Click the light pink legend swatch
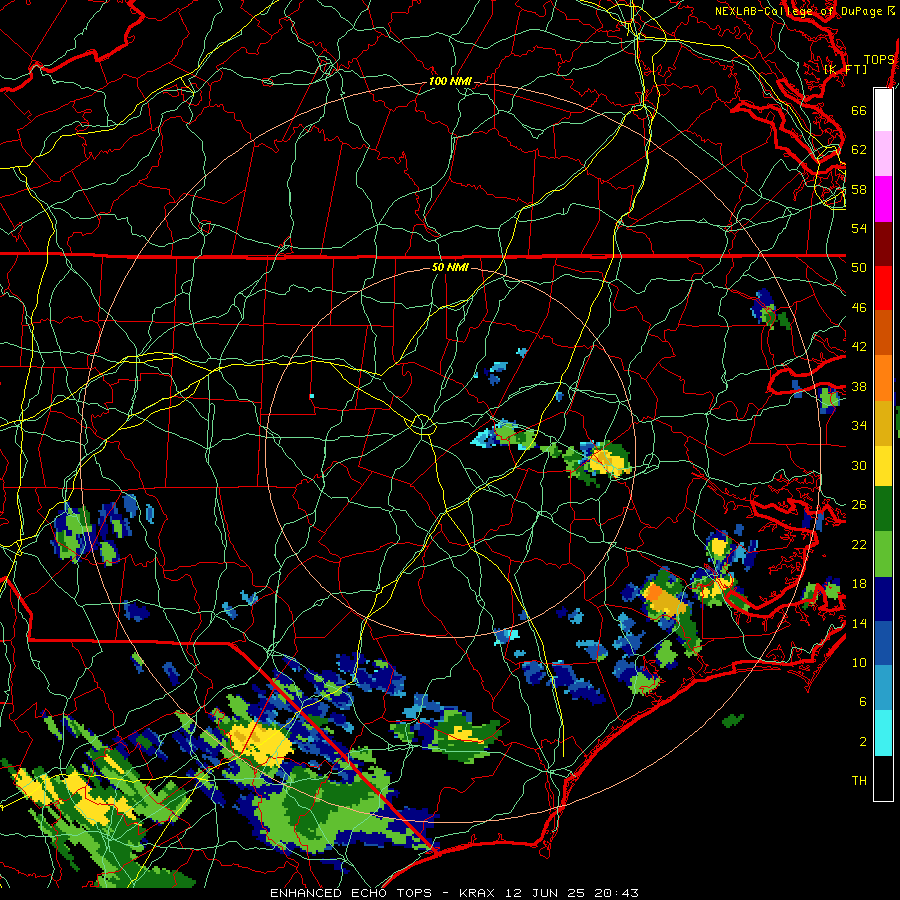The height and width of the screenshot is (900, 900). pos(883,154)
